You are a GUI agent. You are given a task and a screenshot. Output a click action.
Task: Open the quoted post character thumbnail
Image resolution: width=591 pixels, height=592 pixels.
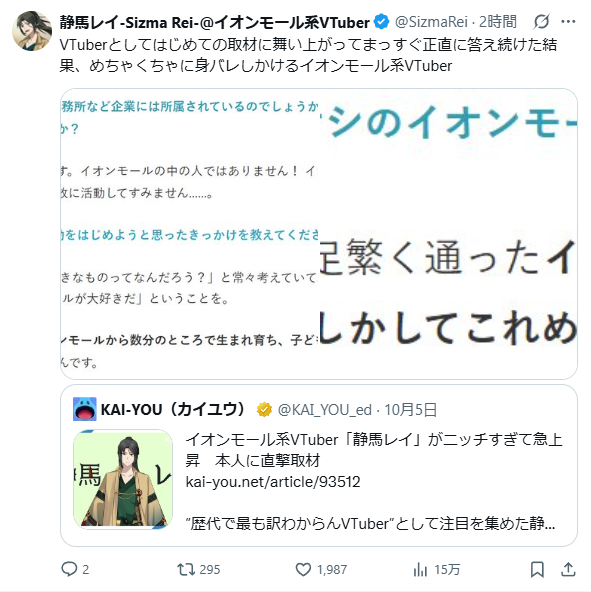click(123, 479)
